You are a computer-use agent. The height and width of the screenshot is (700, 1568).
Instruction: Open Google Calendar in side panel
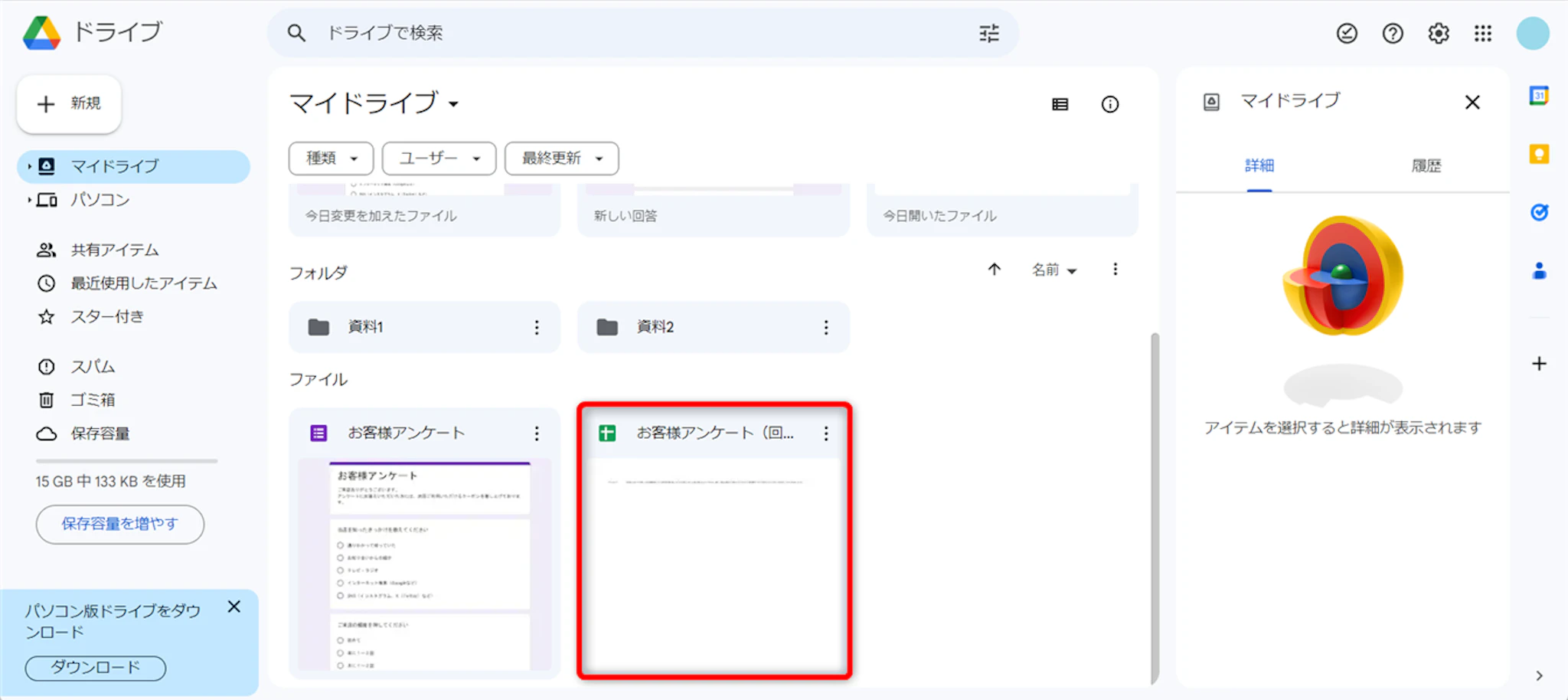point(1539,96)
